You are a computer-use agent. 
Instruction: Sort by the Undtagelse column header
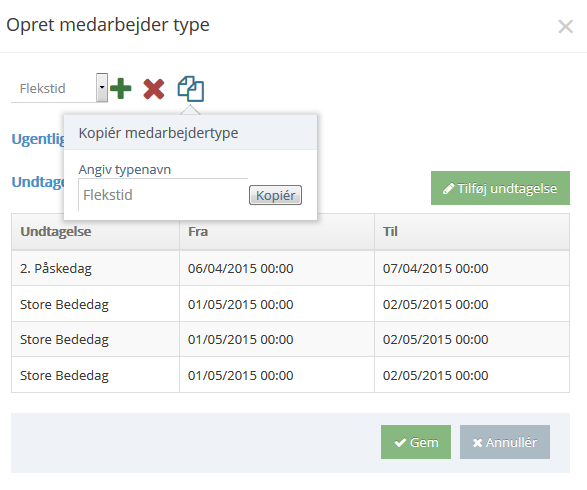[95, 232]
